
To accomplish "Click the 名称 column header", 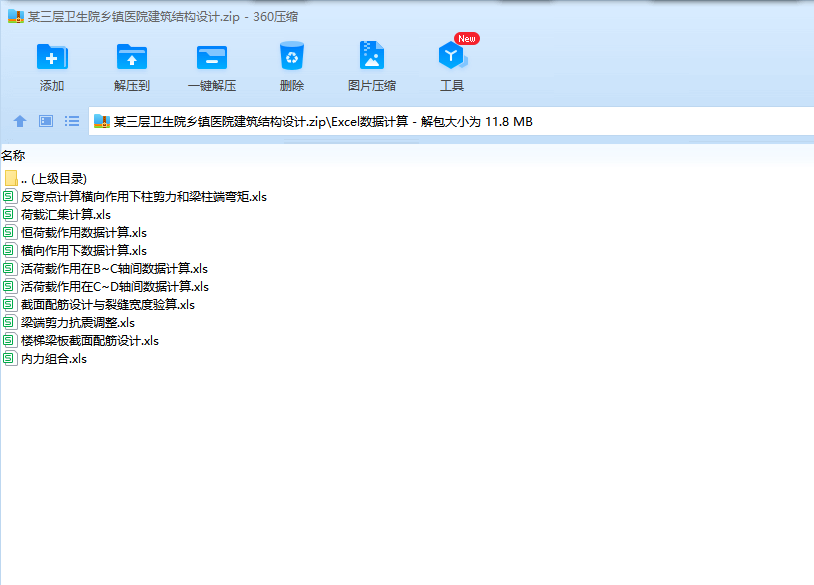I will click(13, 155).
